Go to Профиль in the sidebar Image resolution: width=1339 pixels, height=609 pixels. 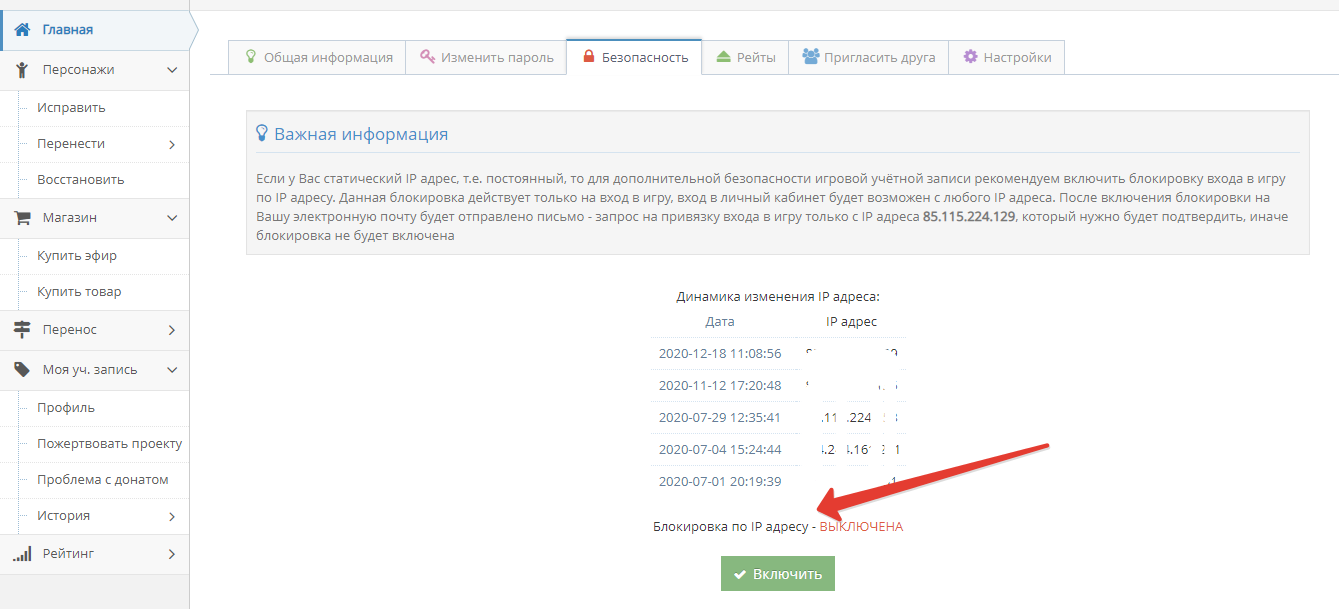[x=66, y=408]
